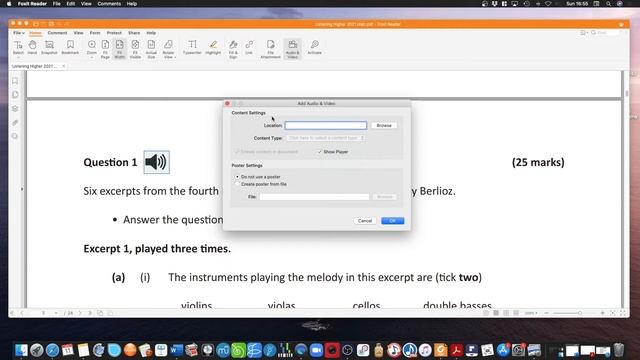Expand the Rotate View dropdown arrow

[175, 58]
